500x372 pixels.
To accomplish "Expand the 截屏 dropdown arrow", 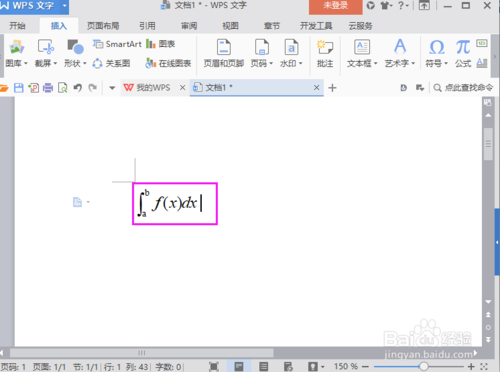I will click(x=55, y=63).
